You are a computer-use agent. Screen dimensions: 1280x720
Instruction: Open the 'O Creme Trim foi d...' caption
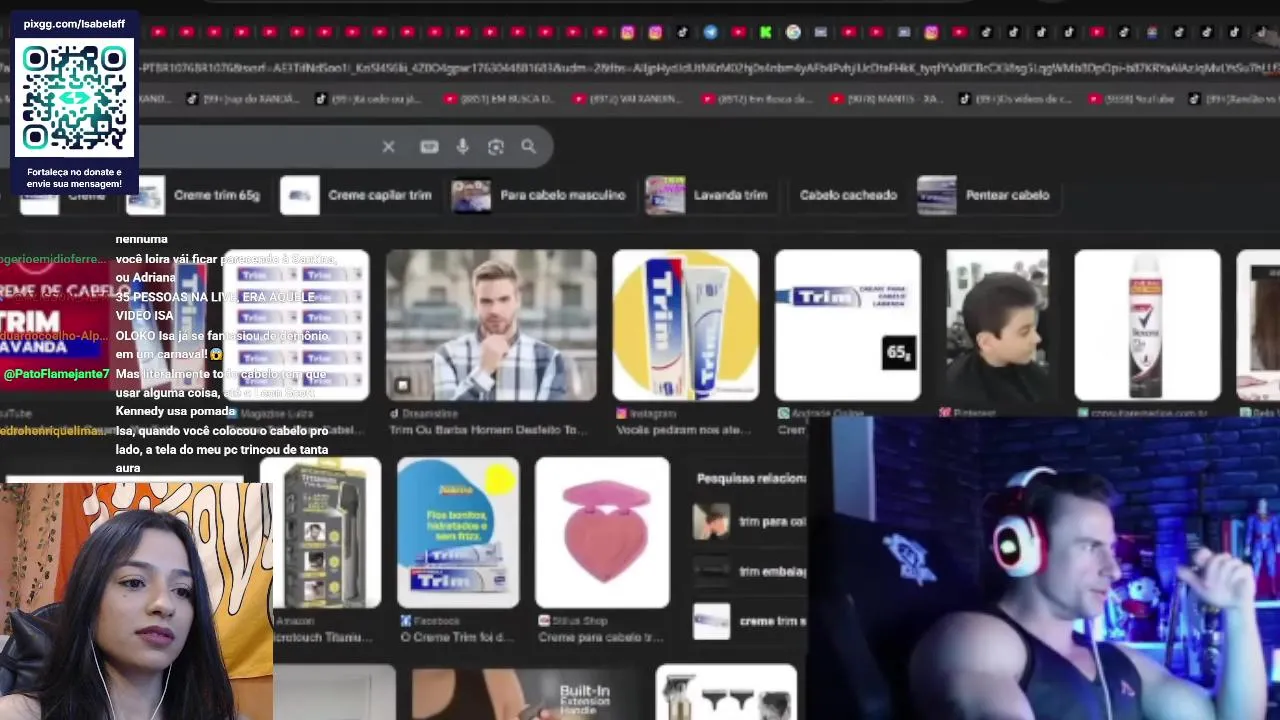click(457, 637)
